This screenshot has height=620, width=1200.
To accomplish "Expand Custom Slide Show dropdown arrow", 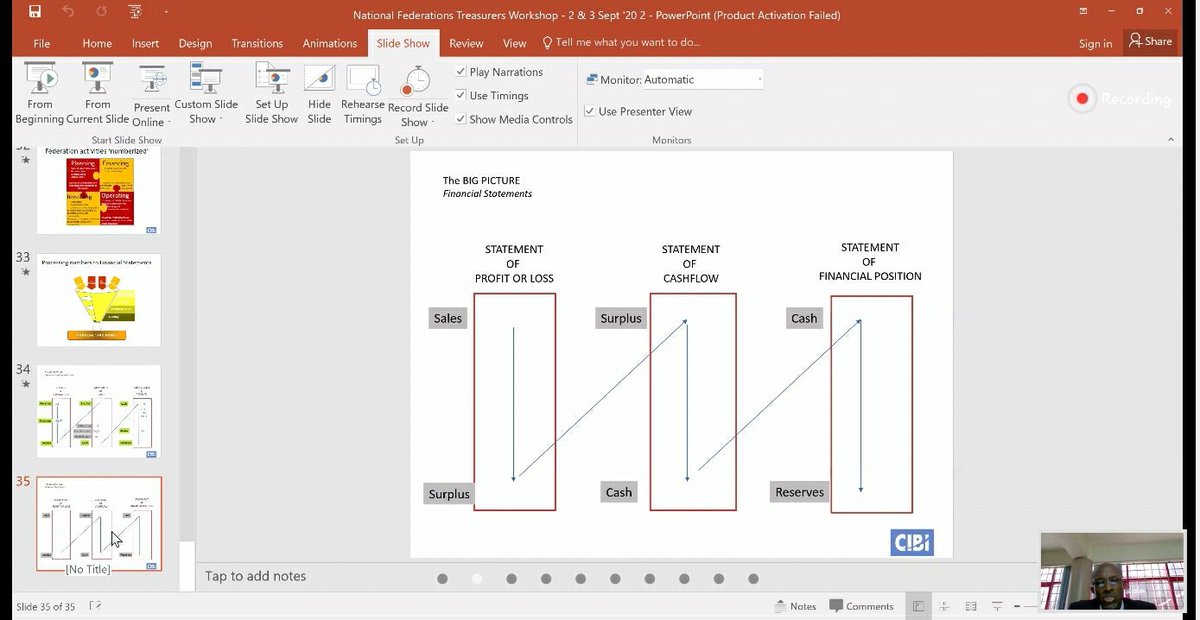I will (222, 119).
